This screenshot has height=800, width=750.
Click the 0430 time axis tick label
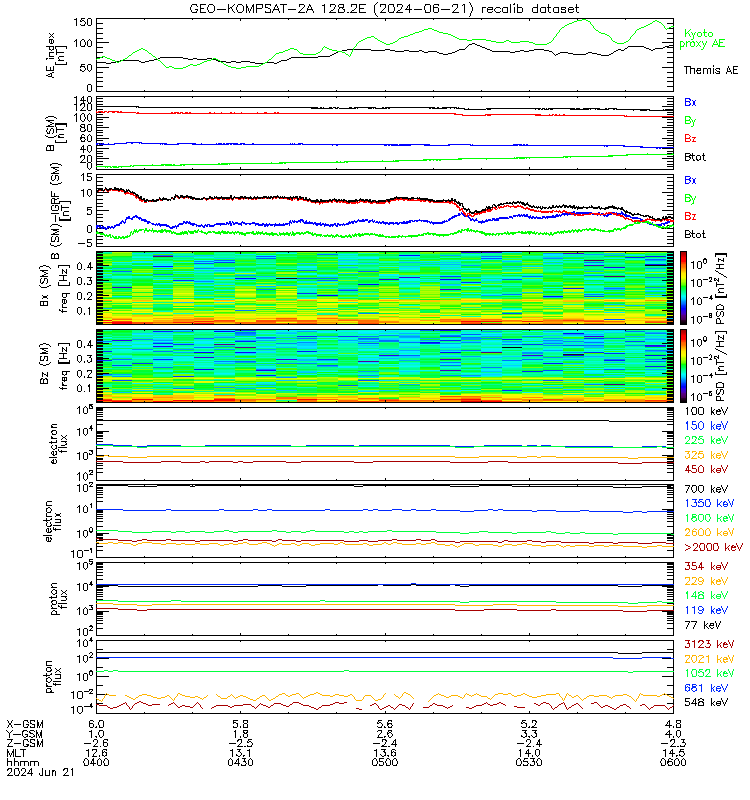click(240, 762)
